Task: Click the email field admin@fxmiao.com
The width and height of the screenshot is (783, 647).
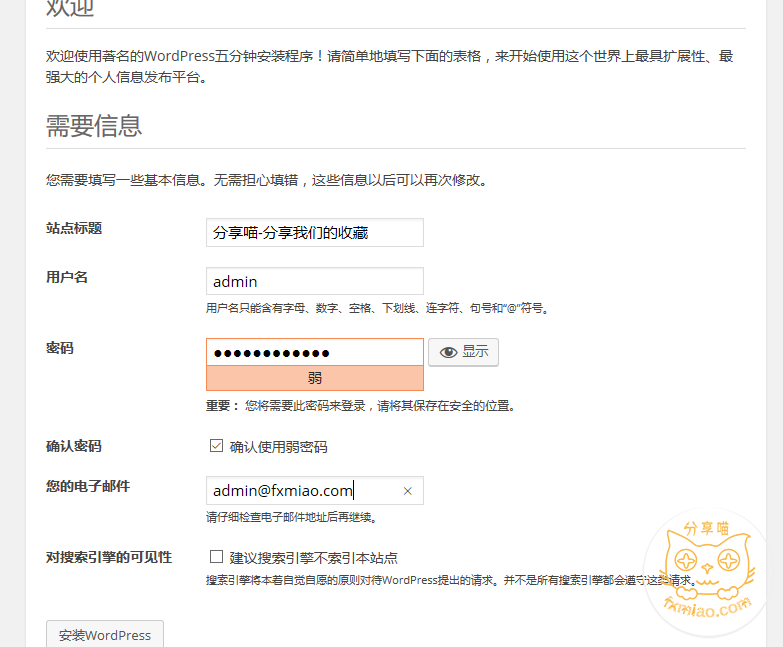Action: tap(315, 490)
